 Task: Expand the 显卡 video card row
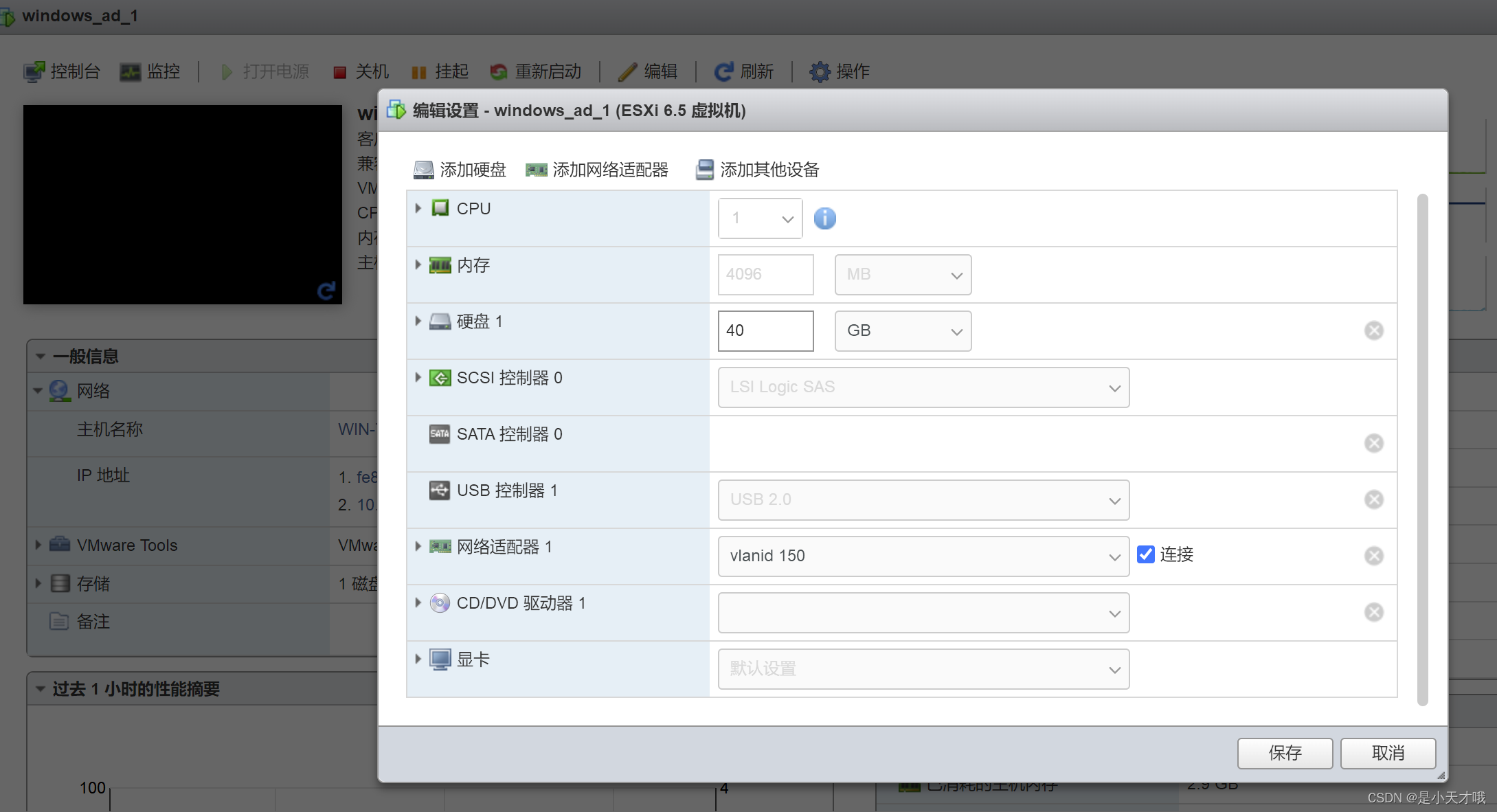click(418, 659)
